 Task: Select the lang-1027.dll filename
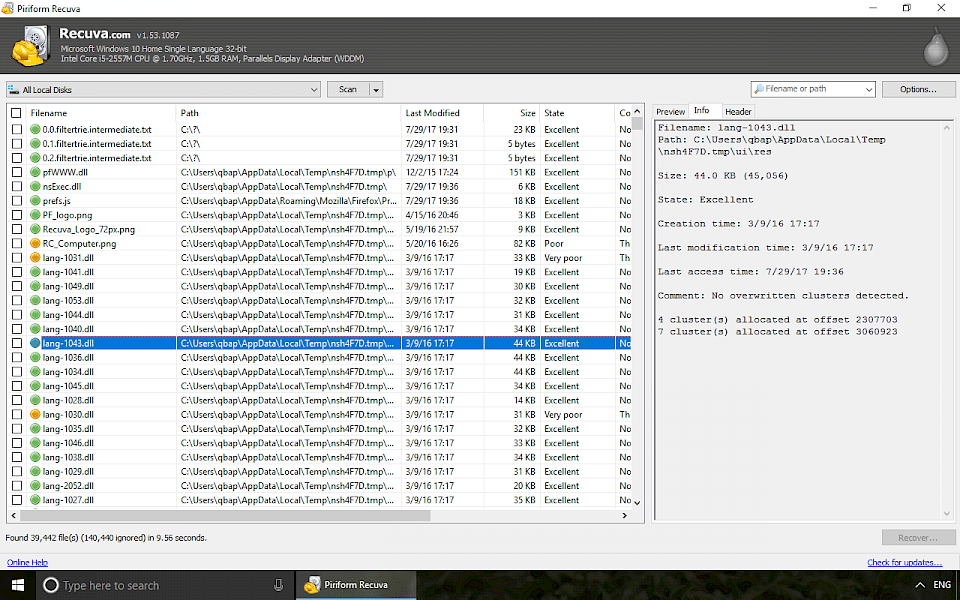(x=68, y=500)
